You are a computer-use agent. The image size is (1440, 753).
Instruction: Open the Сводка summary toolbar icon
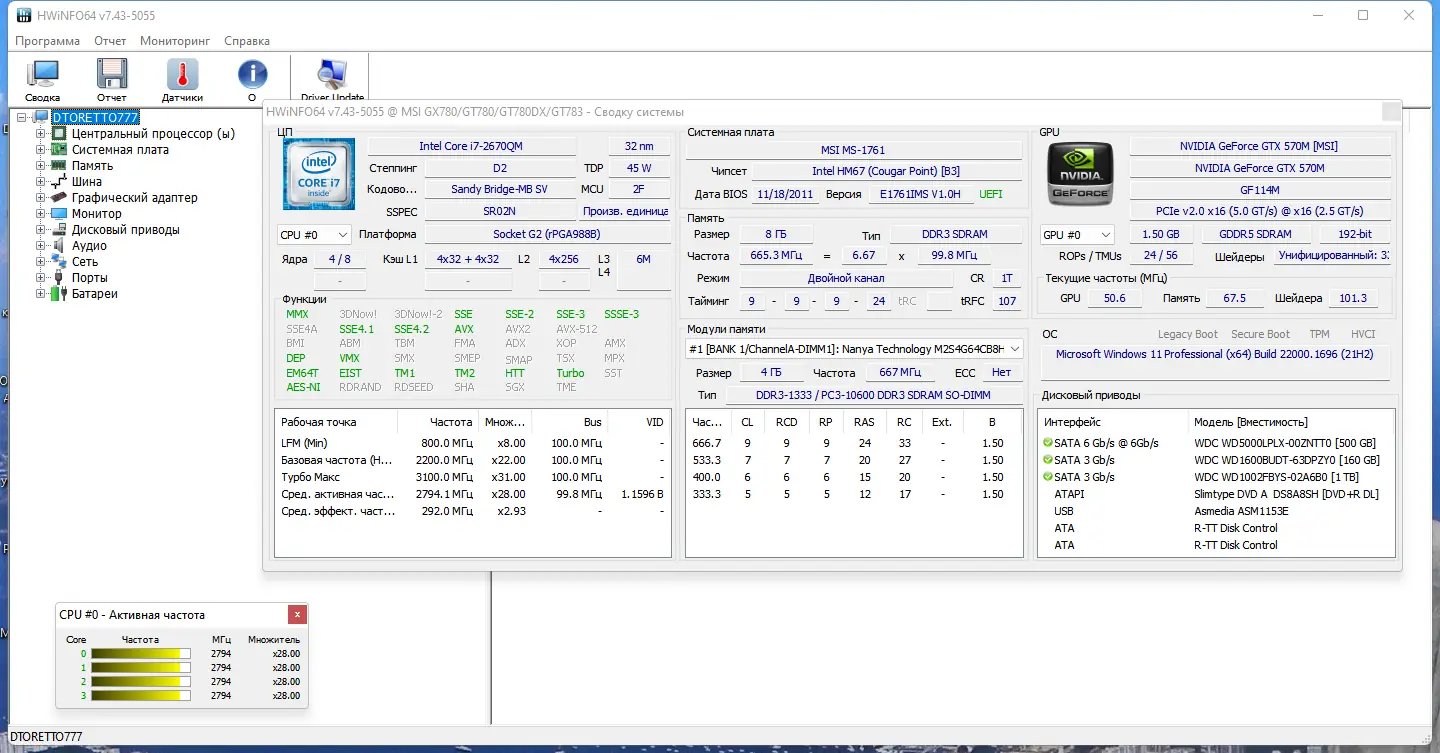[x=43, y=79]
